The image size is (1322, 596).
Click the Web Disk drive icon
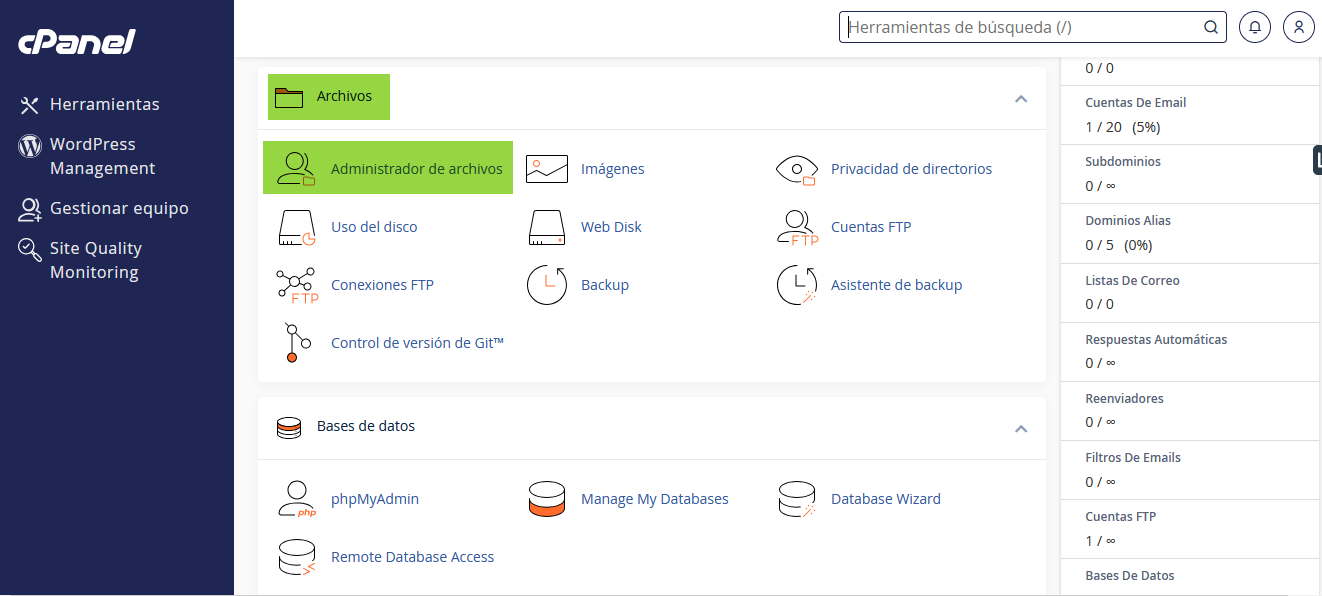point(547,227)
